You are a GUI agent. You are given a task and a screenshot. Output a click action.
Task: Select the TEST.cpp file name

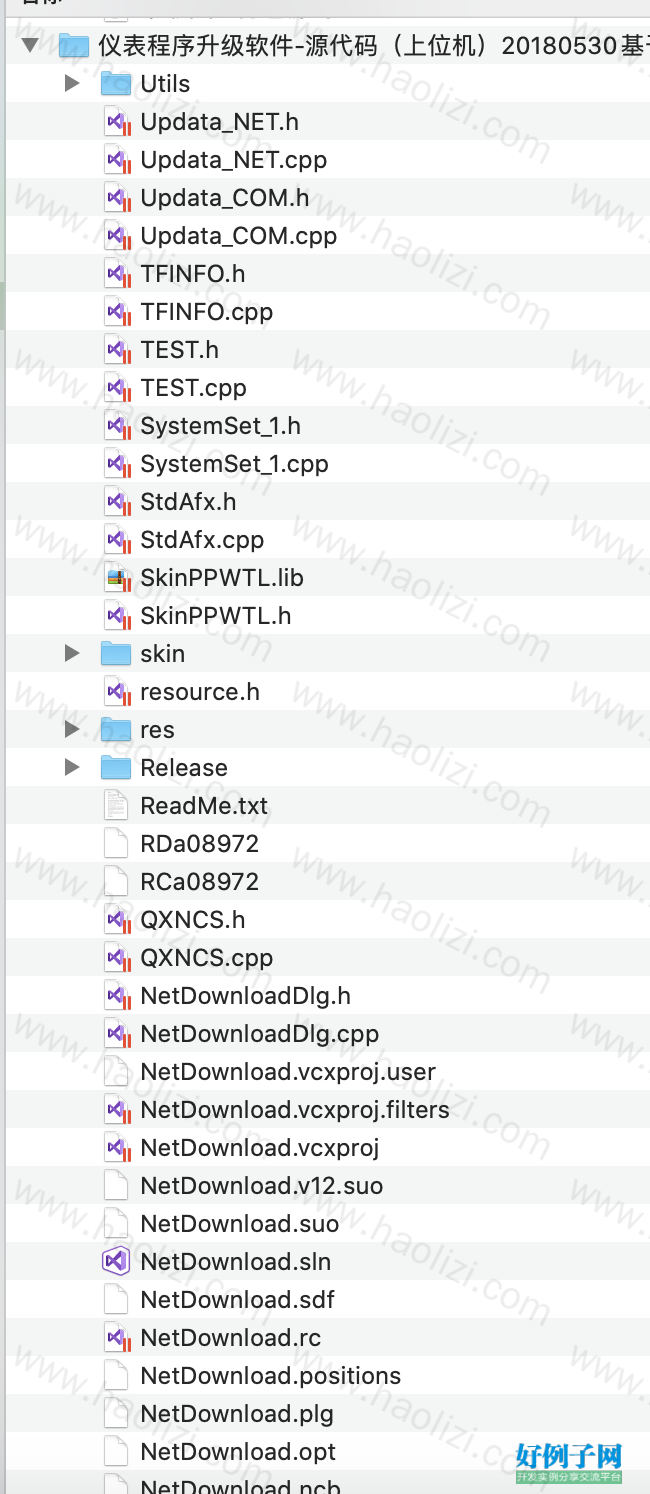[x=193, y=388]
